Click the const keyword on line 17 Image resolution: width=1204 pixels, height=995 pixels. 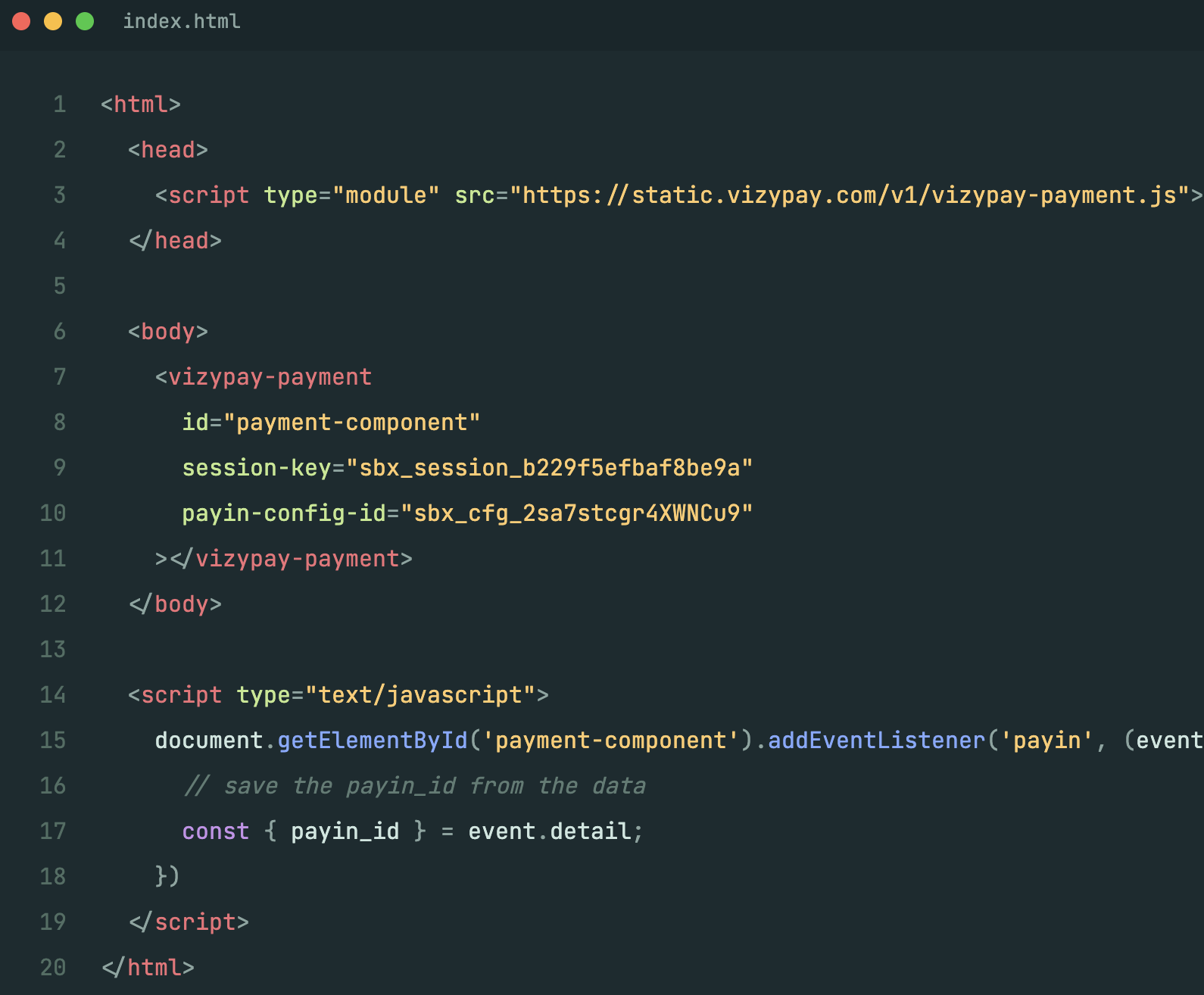(216, 831)
